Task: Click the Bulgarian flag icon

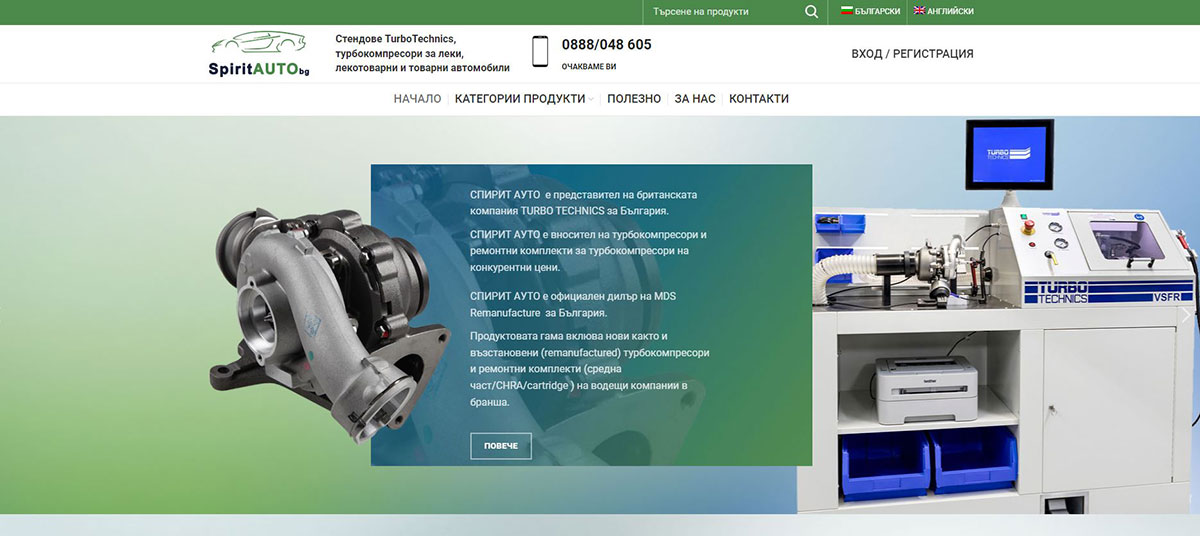Action: pos(847,12)
